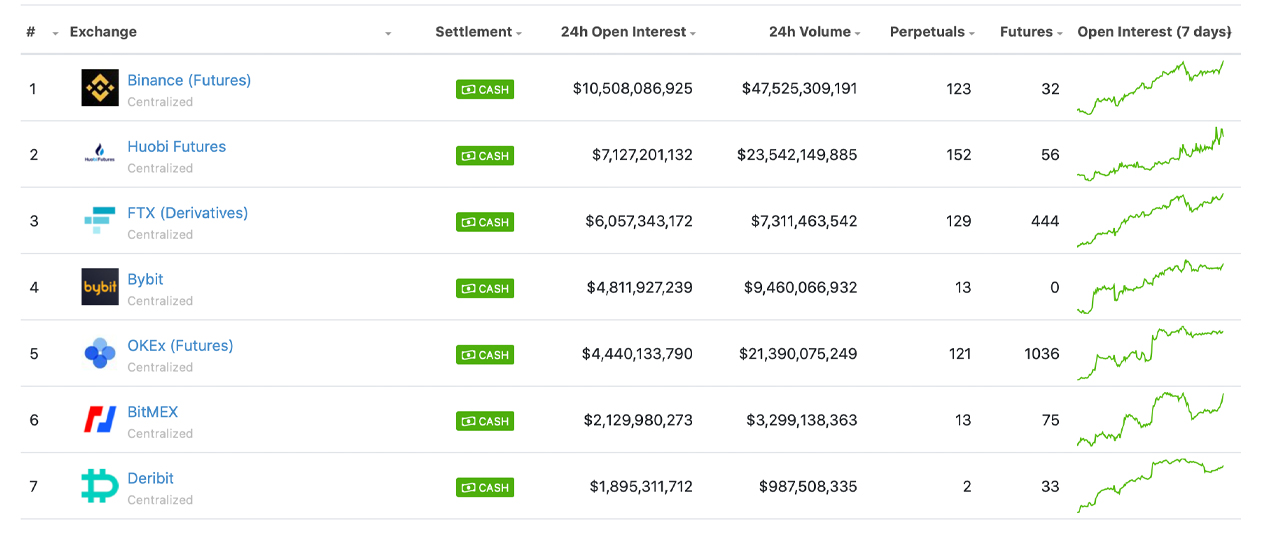Click the CASH badge for Deribit

485,487
